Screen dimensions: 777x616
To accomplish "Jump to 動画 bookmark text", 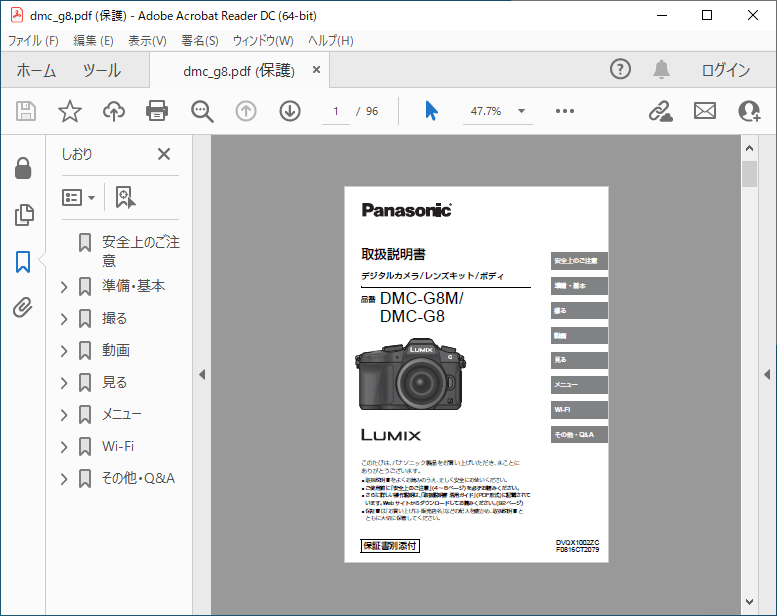I will click(116, 350).
